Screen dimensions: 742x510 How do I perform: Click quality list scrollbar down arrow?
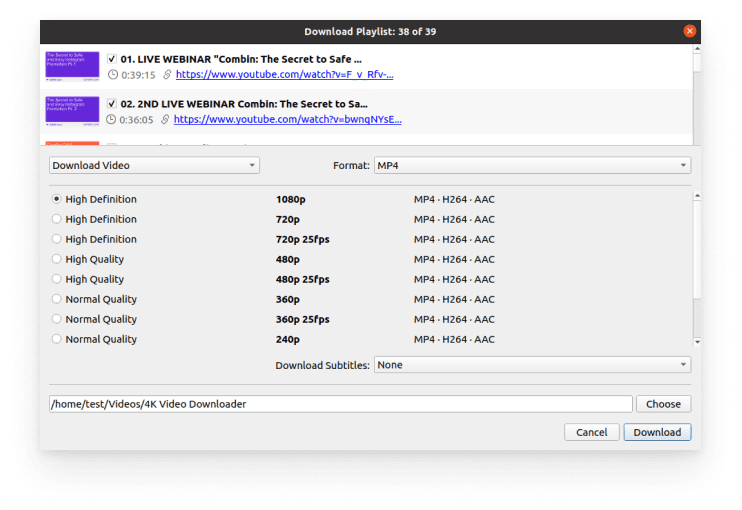coord(697,342)
